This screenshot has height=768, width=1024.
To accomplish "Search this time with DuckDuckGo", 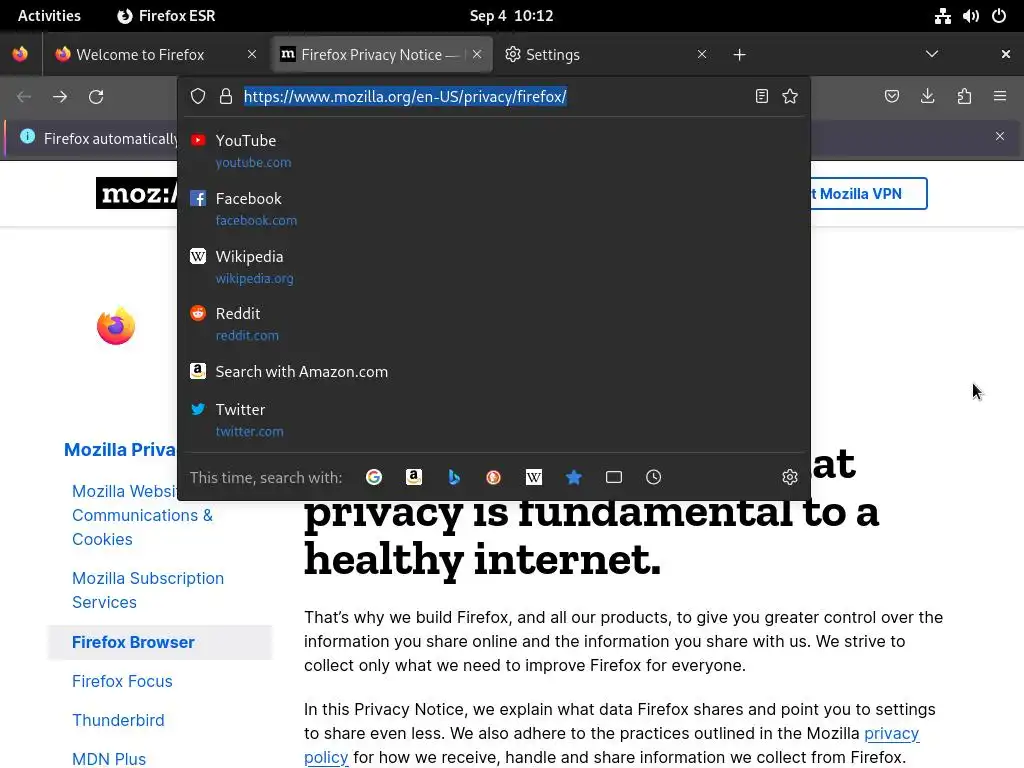I will (494, 477).
